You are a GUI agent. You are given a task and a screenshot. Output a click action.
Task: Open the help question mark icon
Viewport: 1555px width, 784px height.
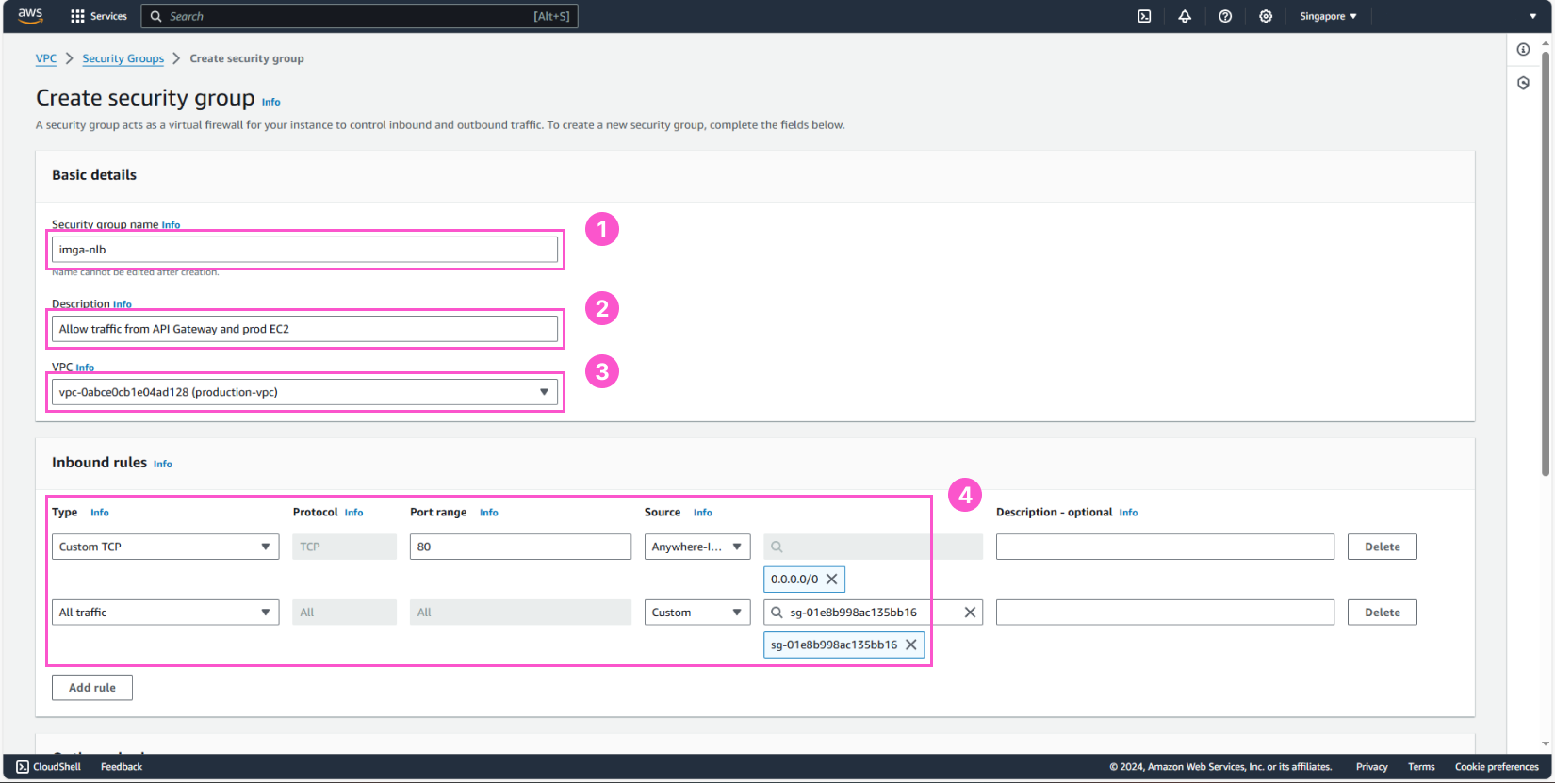click(x=1225, y=16)
